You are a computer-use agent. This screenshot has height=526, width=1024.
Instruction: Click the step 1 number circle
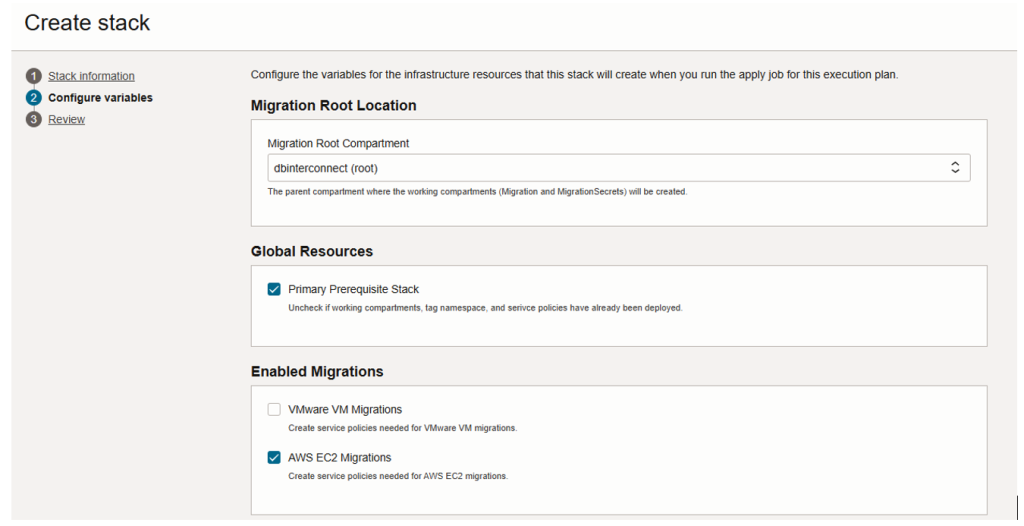[x=34, y=76]
